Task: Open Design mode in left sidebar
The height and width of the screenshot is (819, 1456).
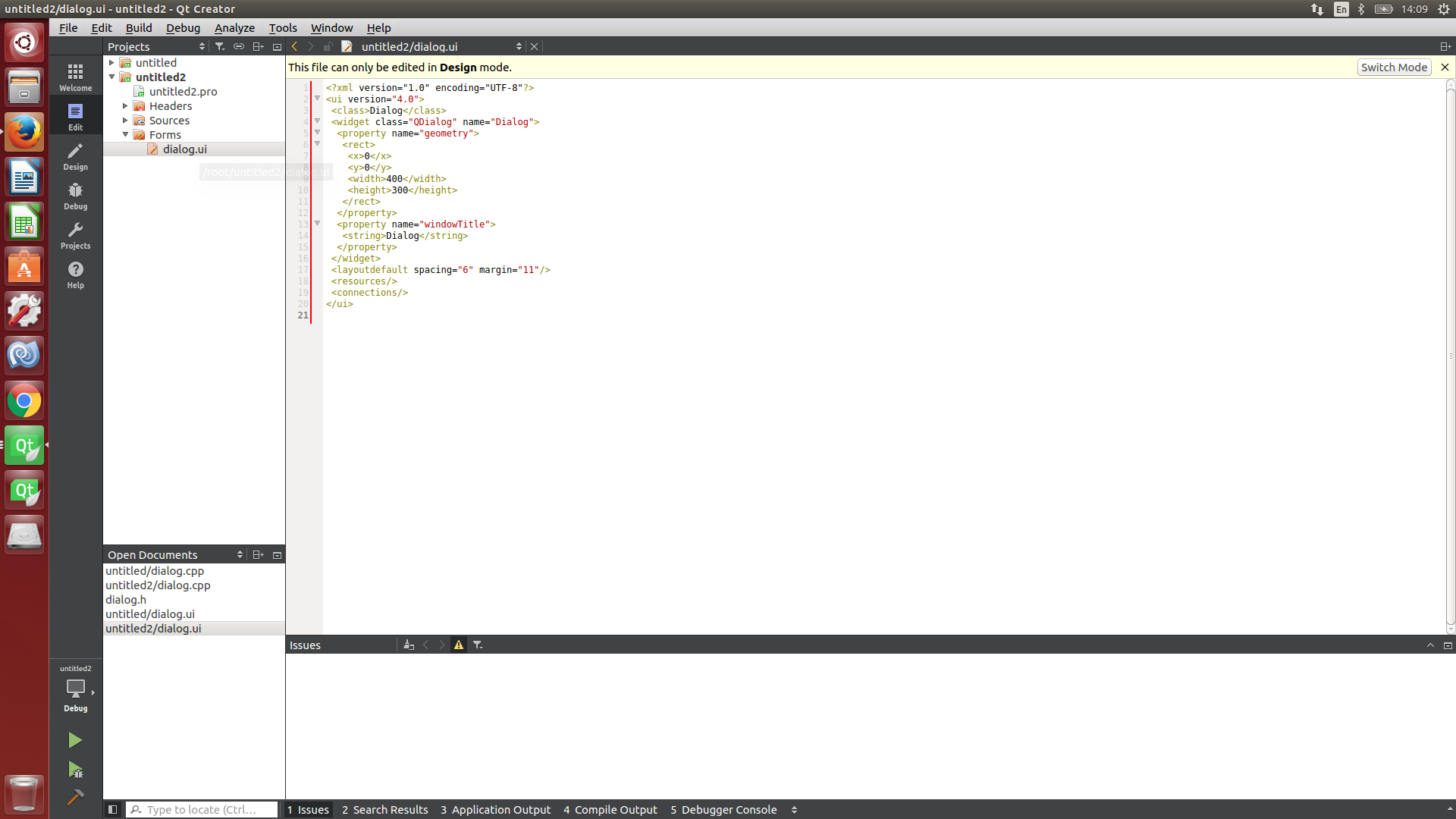Action: [75, 155]
